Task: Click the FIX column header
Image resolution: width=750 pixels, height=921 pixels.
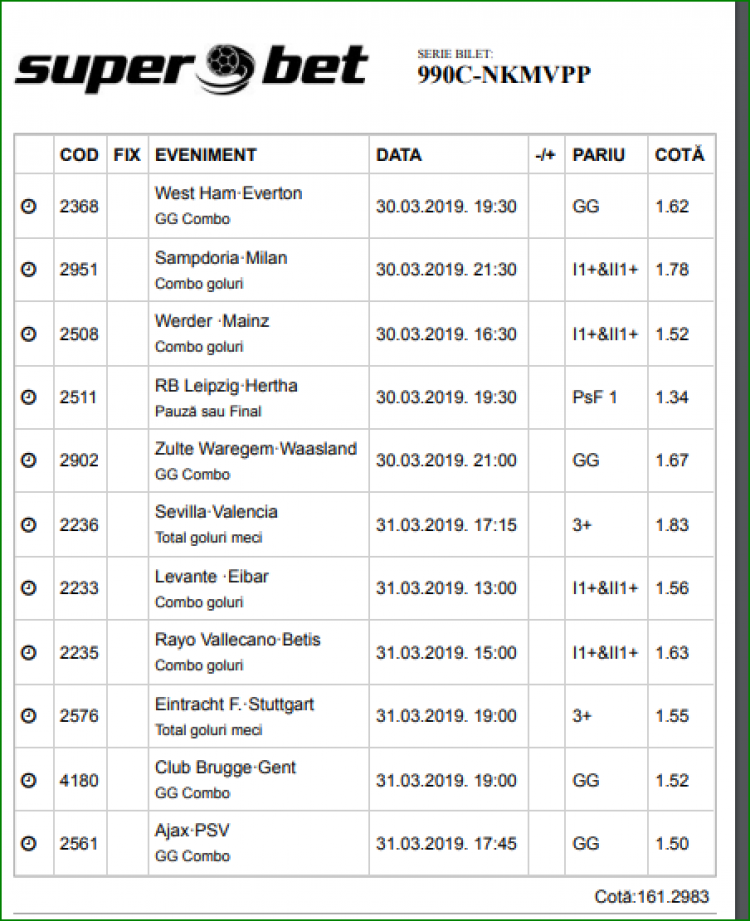Action: pos(127,155)
